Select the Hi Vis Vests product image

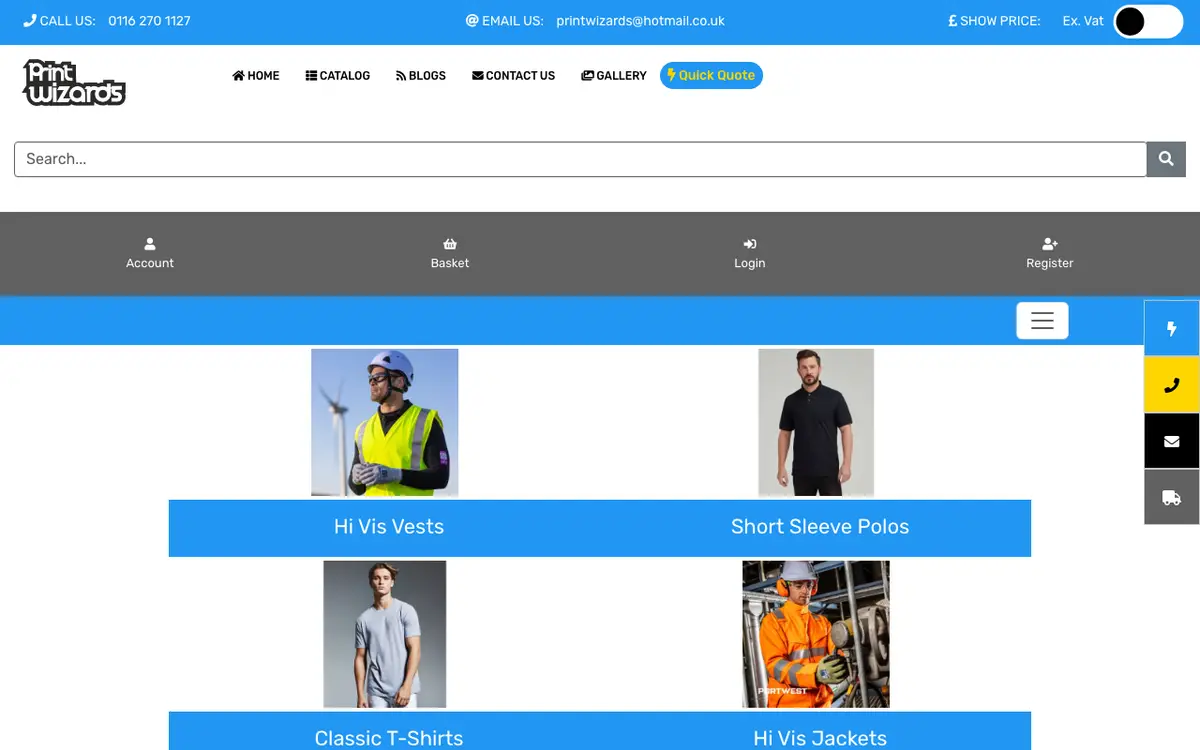coord(385,422)
